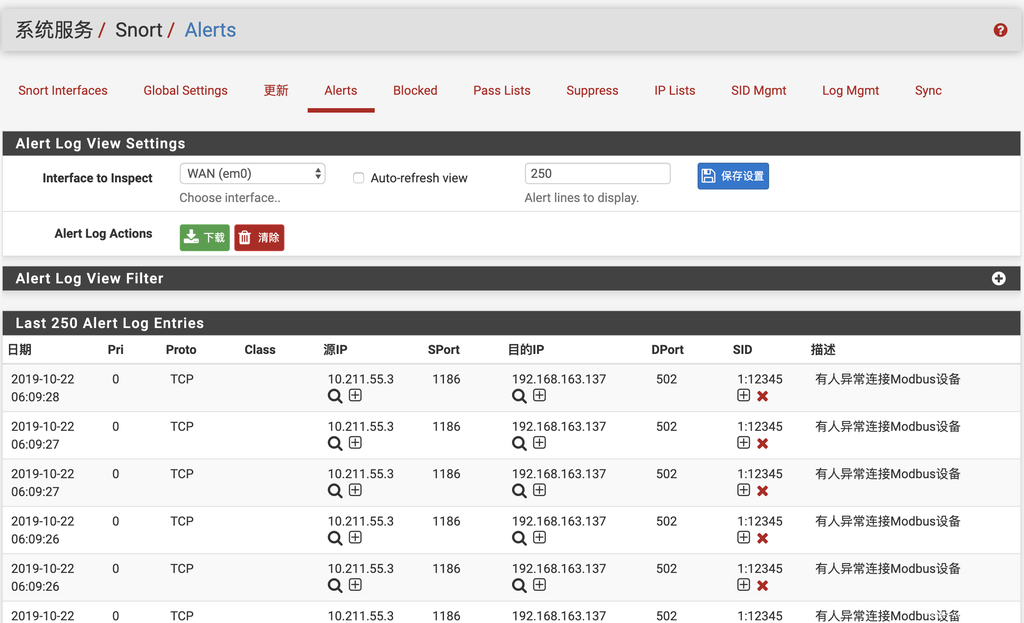
Task: Click the help question mark icon
Action: (x=1000, y=30)
